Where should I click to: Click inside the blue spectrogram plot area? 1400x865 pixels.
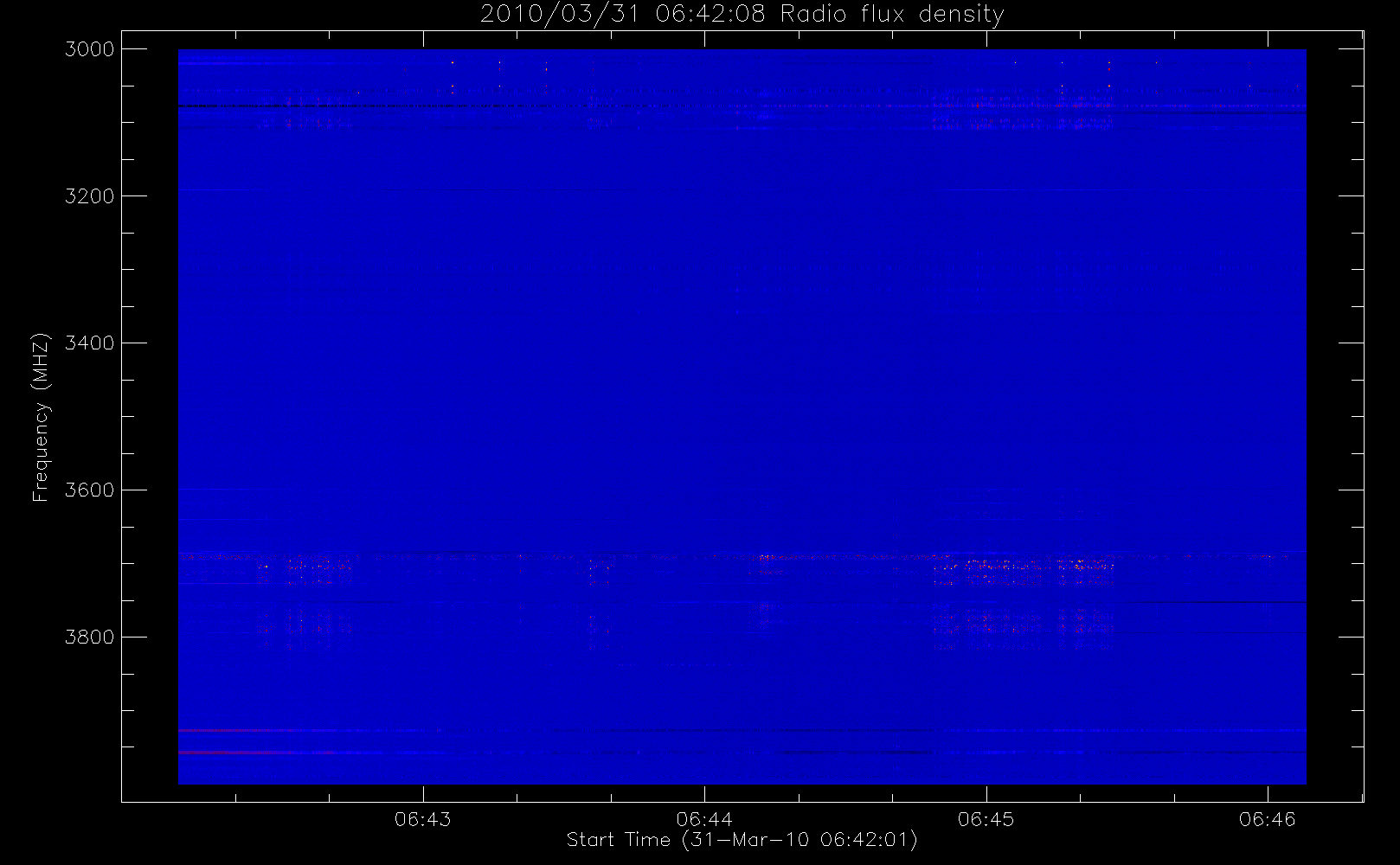coord(742,417)
